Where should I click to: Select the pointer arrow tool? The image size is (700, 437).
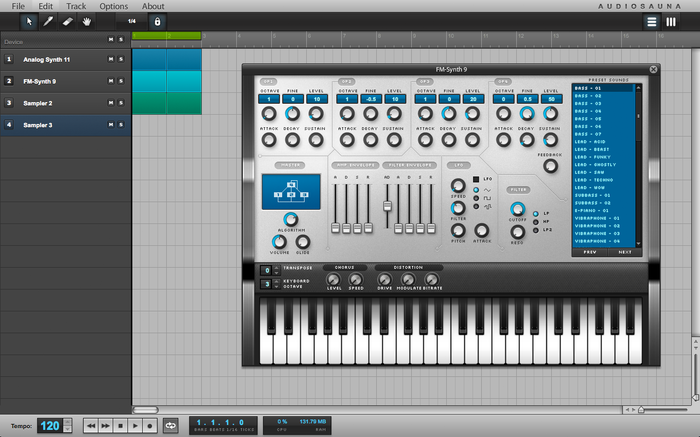tap(29, 20)
